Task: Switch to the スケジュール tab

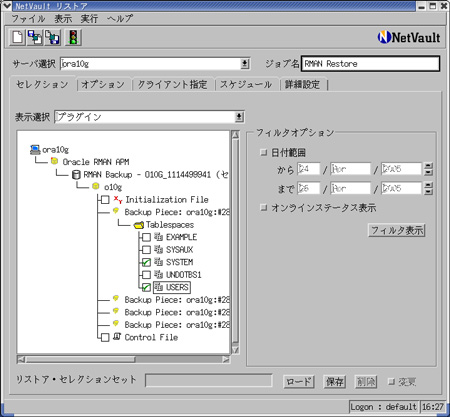Action: click(x=246, y=85)
